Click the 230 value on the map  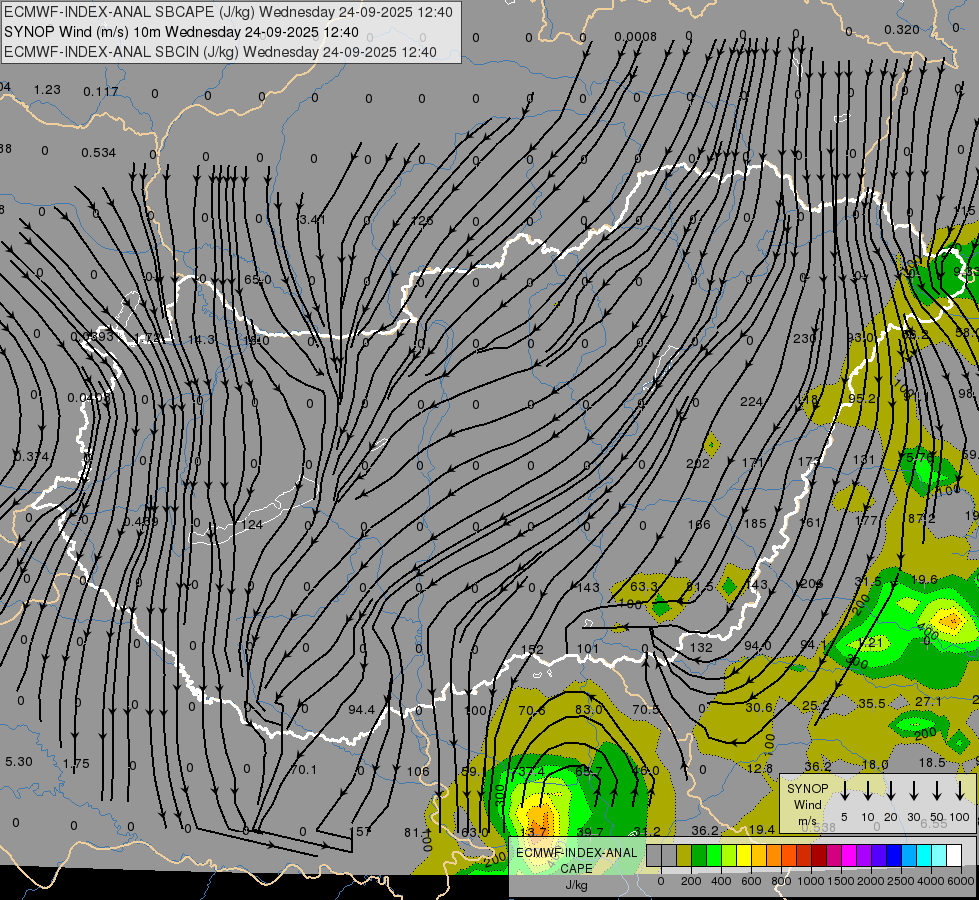coord(804,339)
